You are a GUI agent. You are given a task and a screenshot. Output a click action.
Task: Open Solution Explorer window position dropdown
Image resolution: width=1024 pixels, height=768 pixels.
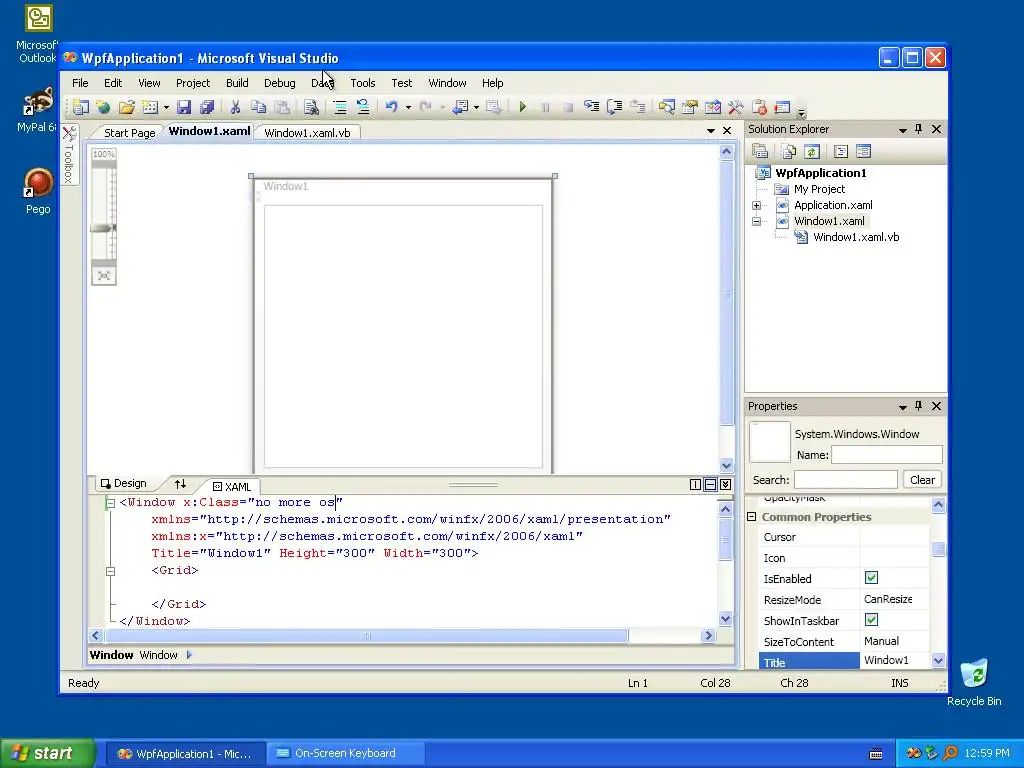click(x=903, y=130)
